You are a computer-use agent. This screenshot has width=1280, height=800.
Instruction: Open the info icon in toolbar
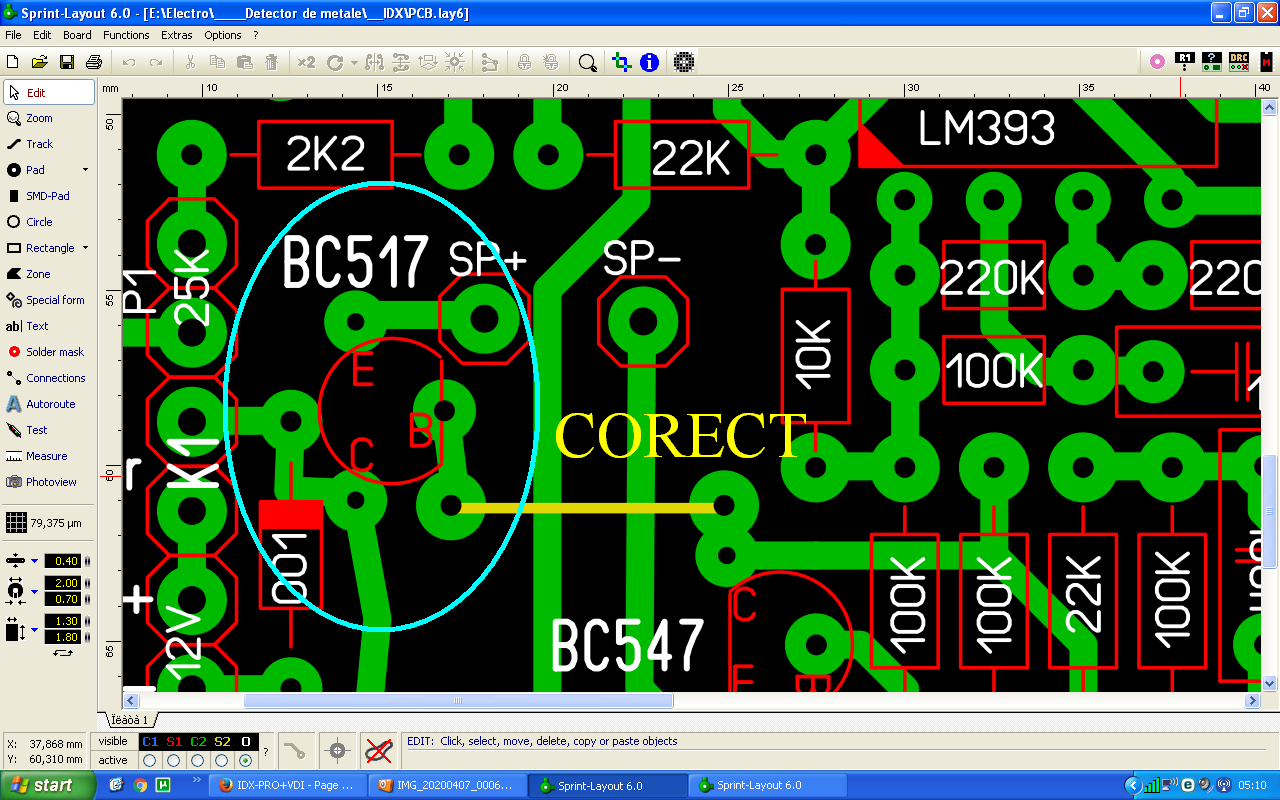pyautogui.click(x=649, y=62)
